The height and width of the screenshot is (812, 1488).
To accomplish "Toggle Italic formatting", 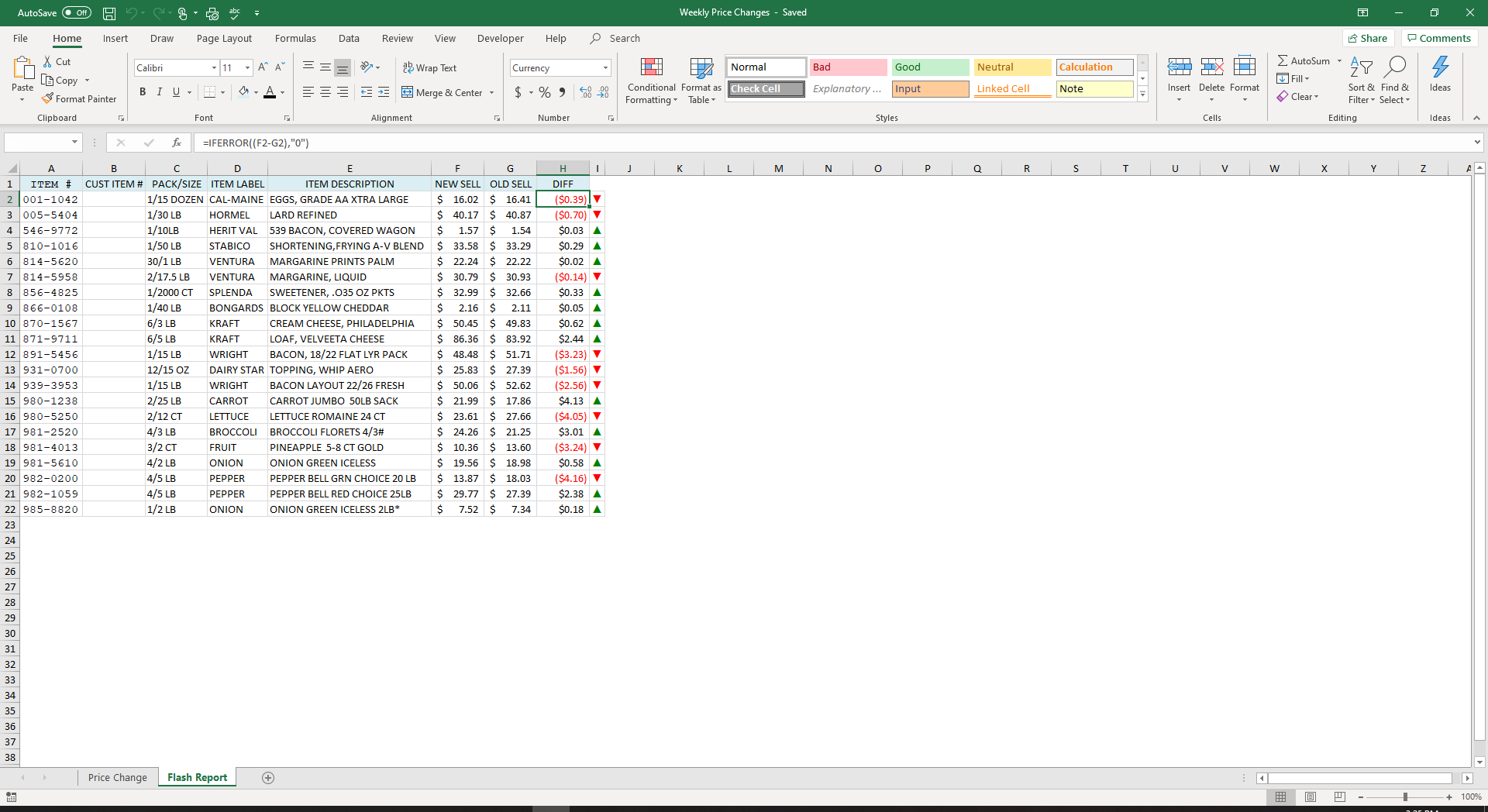I will (x=160, y=92).
